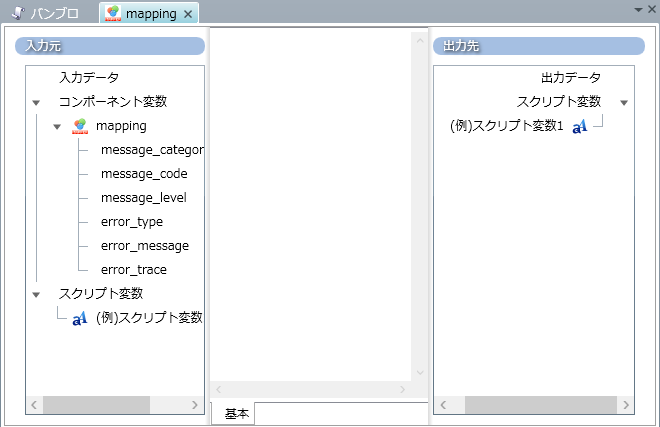Collapse the コンポーネント変数 node
Viewport: 660px width, 427px height.
[x=36, y=102]
